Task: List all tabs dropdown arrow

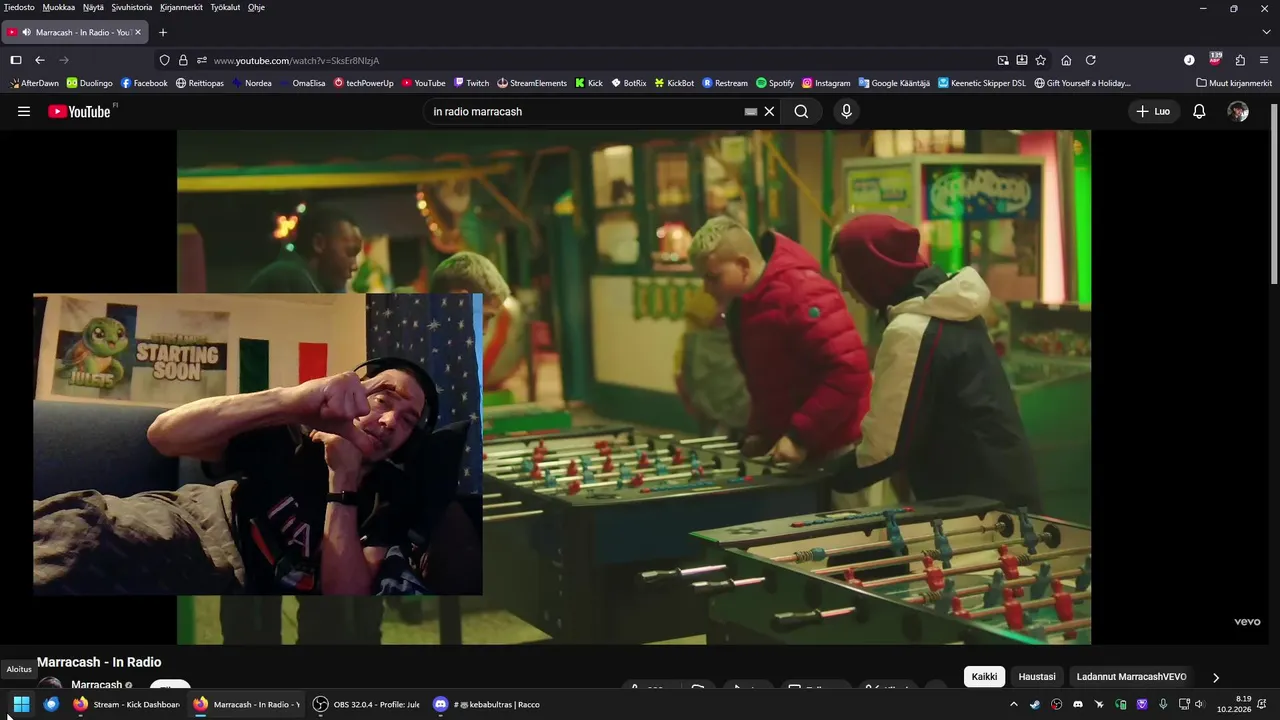Action: pyautogui.click(x=1265, y=32)
